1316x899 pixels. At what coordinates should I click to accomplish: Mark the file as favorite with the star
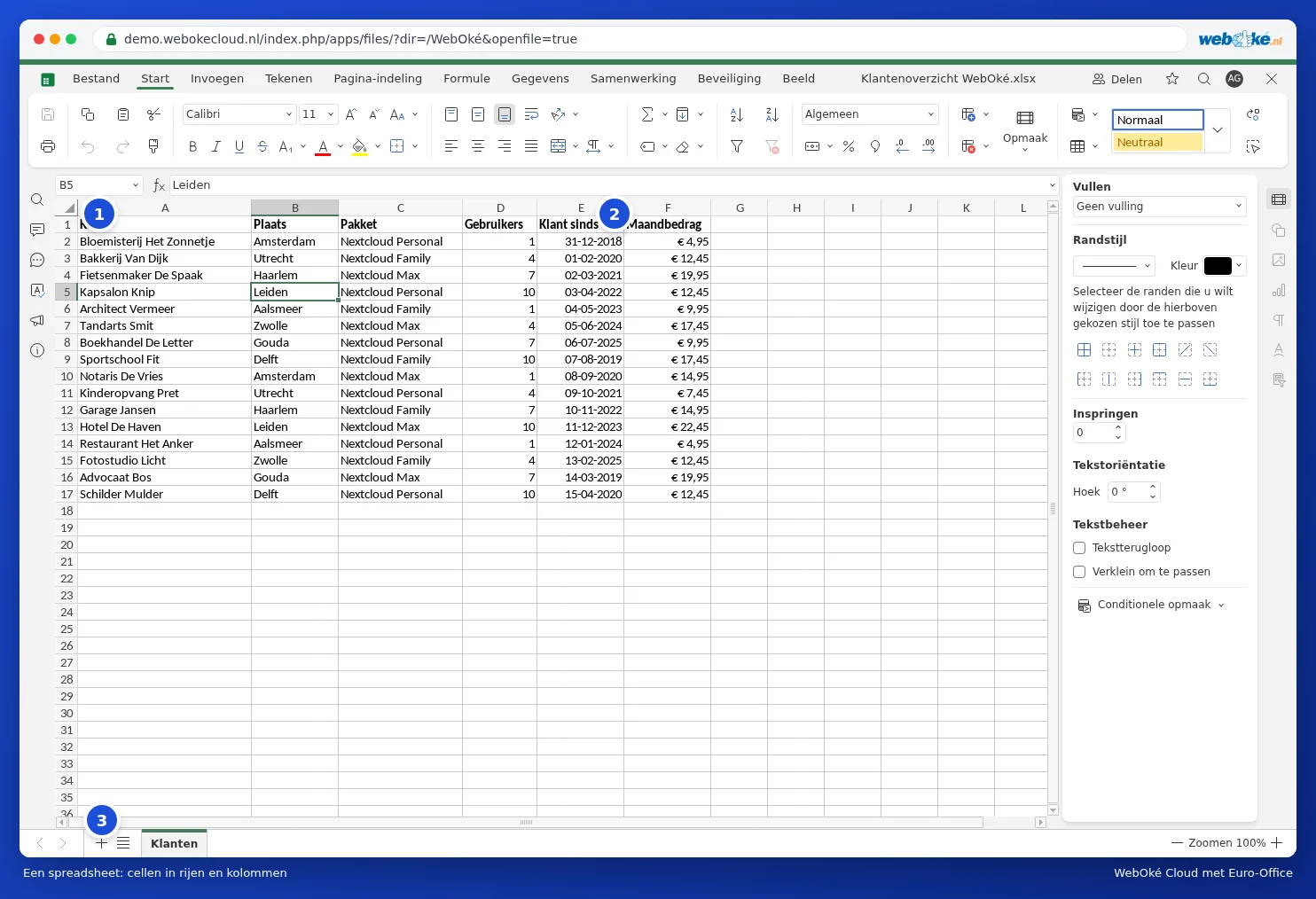click(1172, 79)
